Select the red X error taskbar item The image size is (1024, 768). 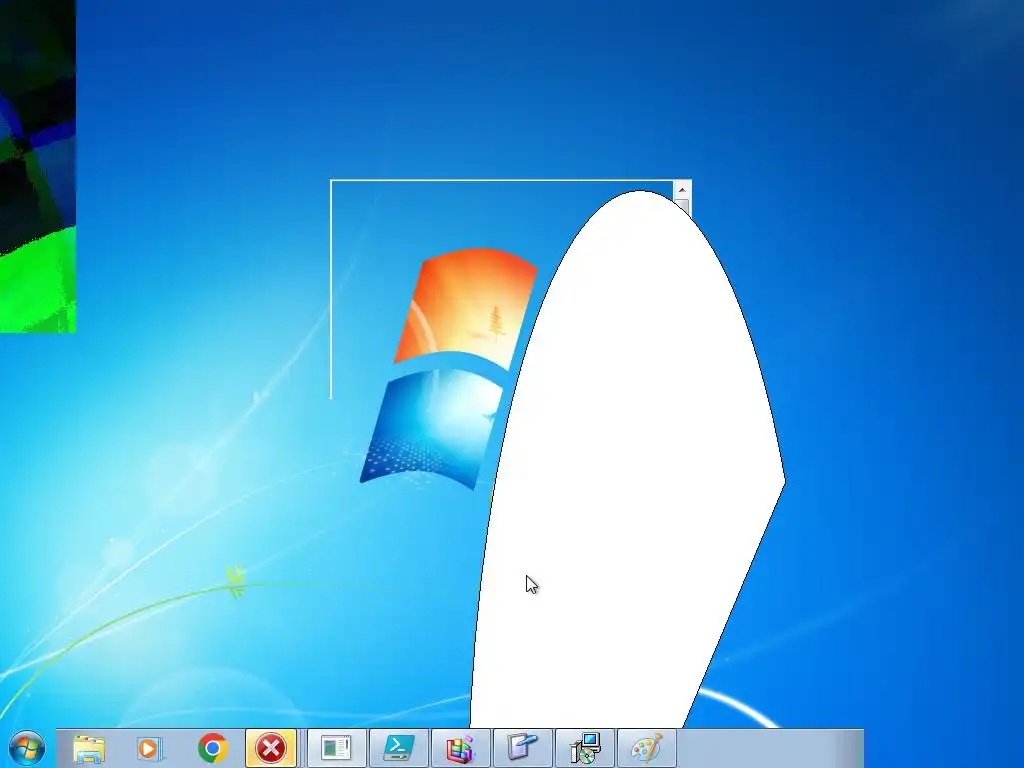pos(271,748)
